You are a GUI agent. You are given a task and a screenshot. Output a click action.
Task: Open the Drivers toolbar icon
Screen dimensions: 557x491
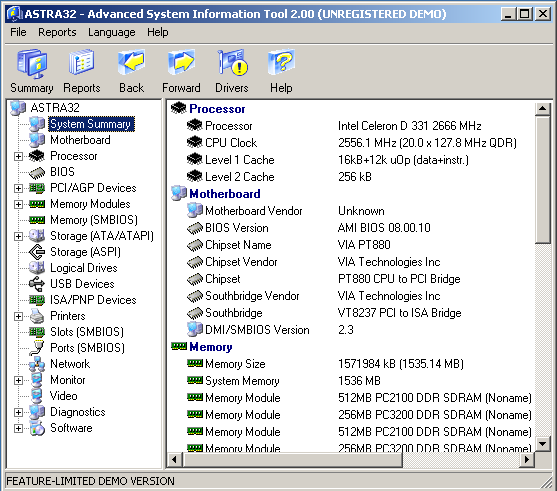pos(233,62)
